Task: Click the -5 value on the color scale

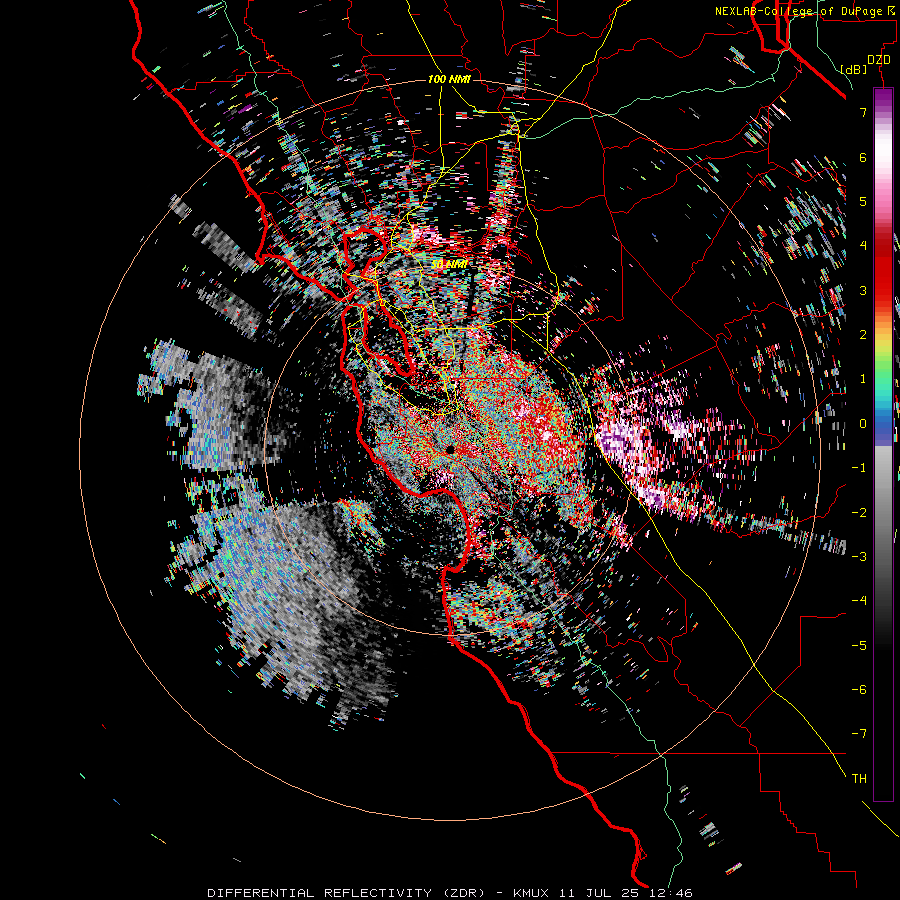Action: 859,645
